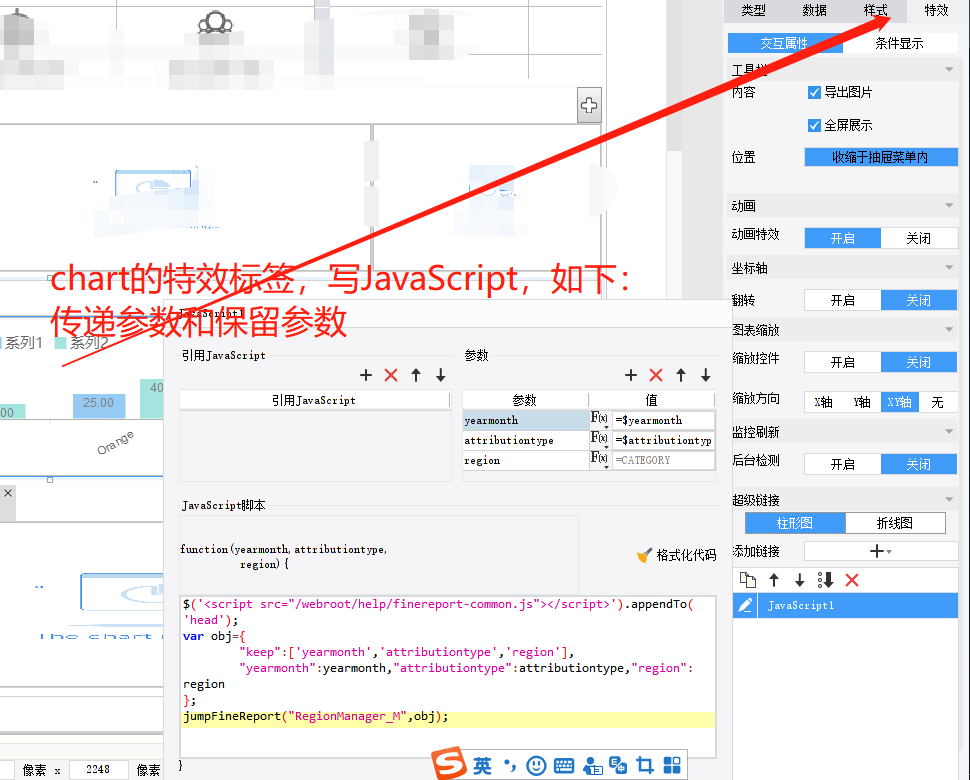
Task: Close the bottom-left panel with the X
Action: click(8, 493)
